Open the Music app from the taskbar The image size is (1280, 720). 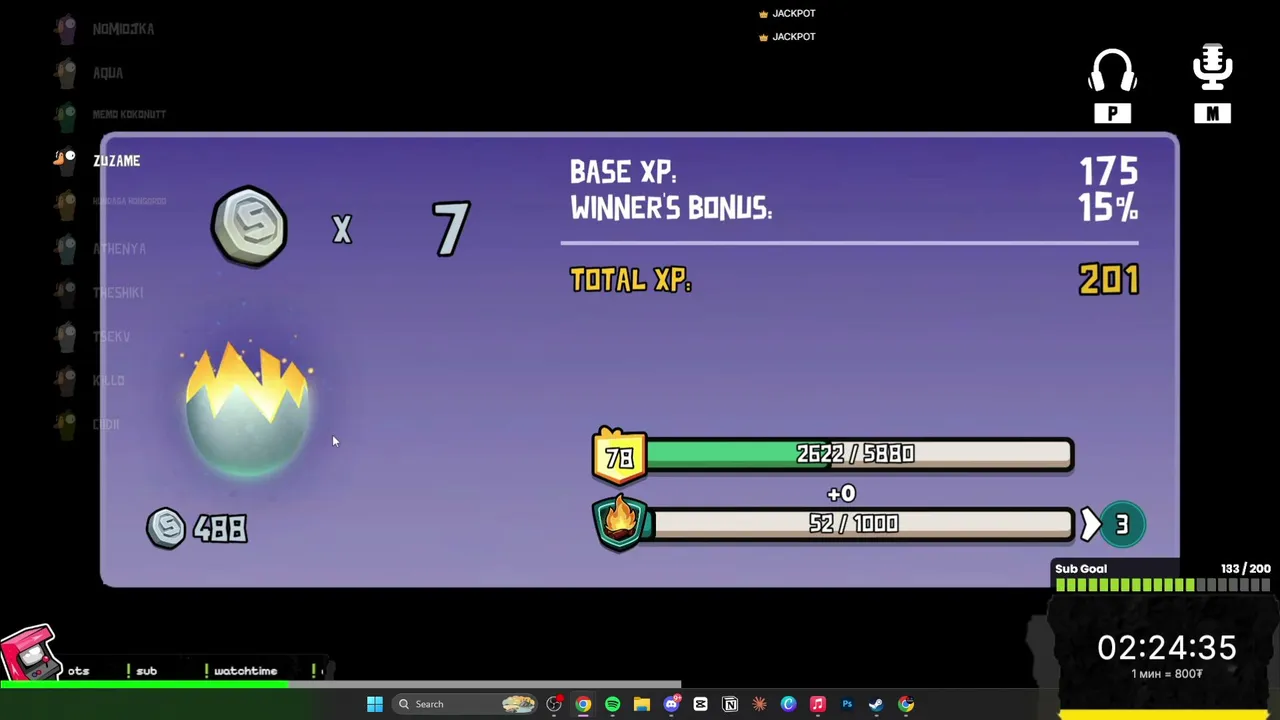(817, 704)
